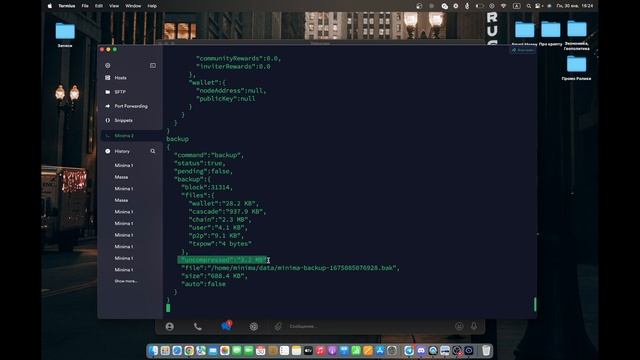Image resolution: width=640 pixels, height=360 pixels.
Task: Open the Edit menu
Action: (99, 6)
